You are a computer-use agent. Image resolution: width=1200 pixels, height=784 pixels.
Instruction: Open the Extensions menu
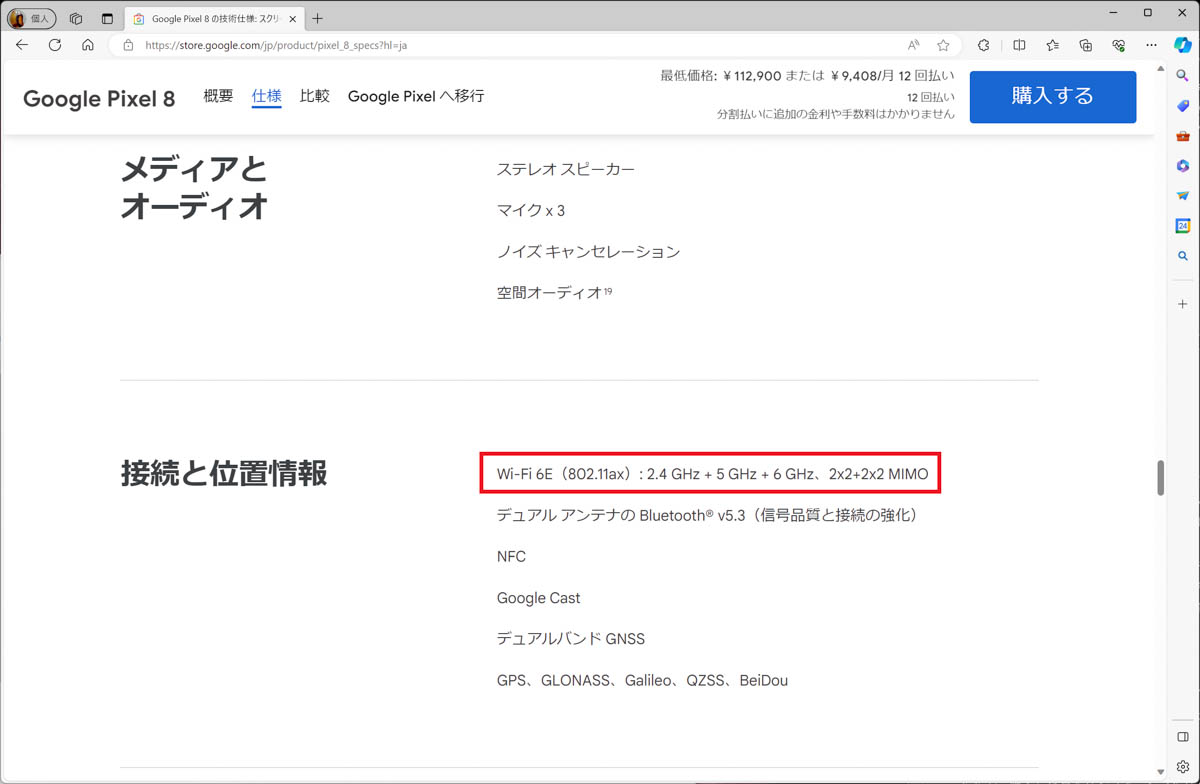click(x=984, y=45)
